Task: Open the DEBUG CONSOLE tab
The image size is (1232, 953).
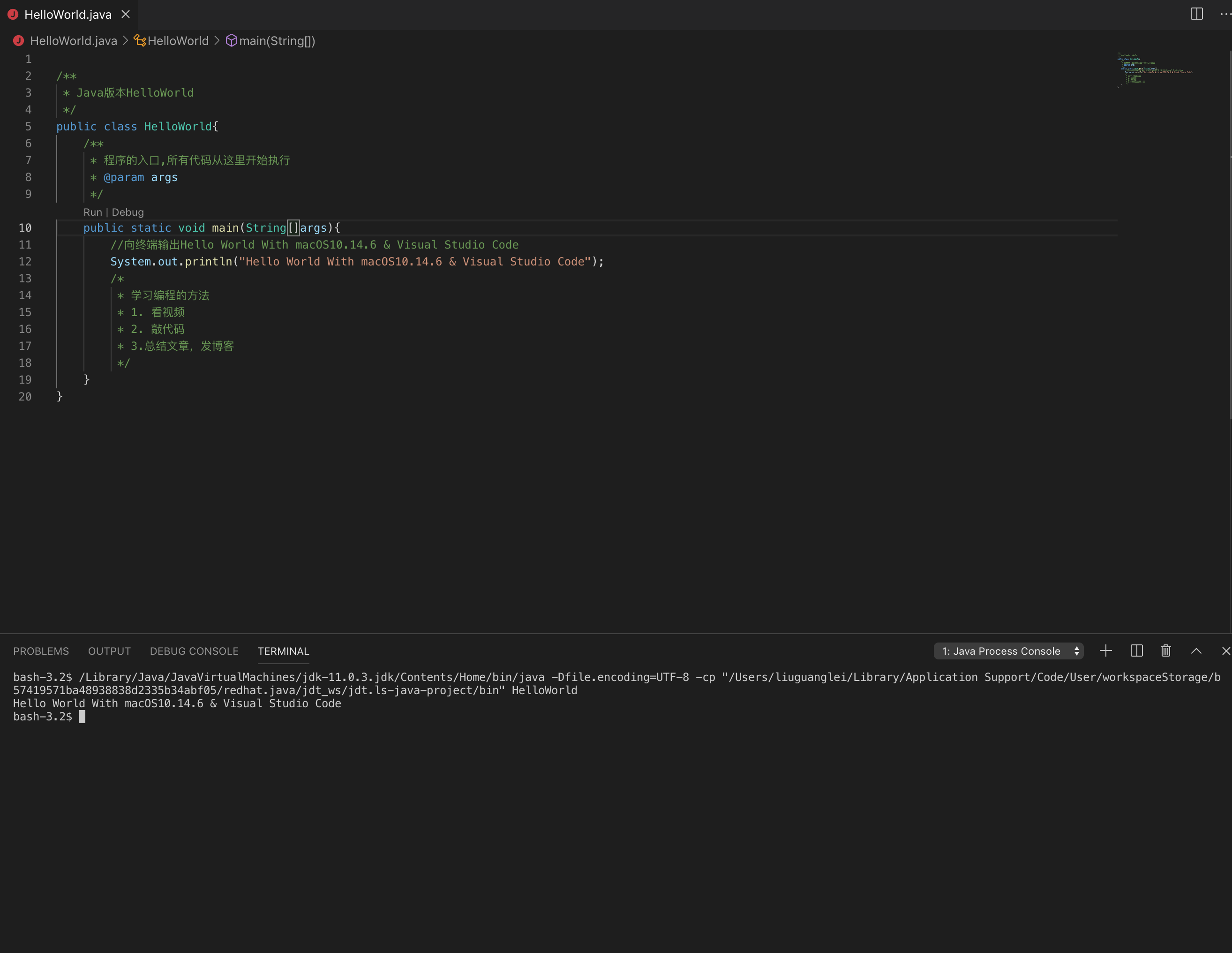Action: pos(194,650)
